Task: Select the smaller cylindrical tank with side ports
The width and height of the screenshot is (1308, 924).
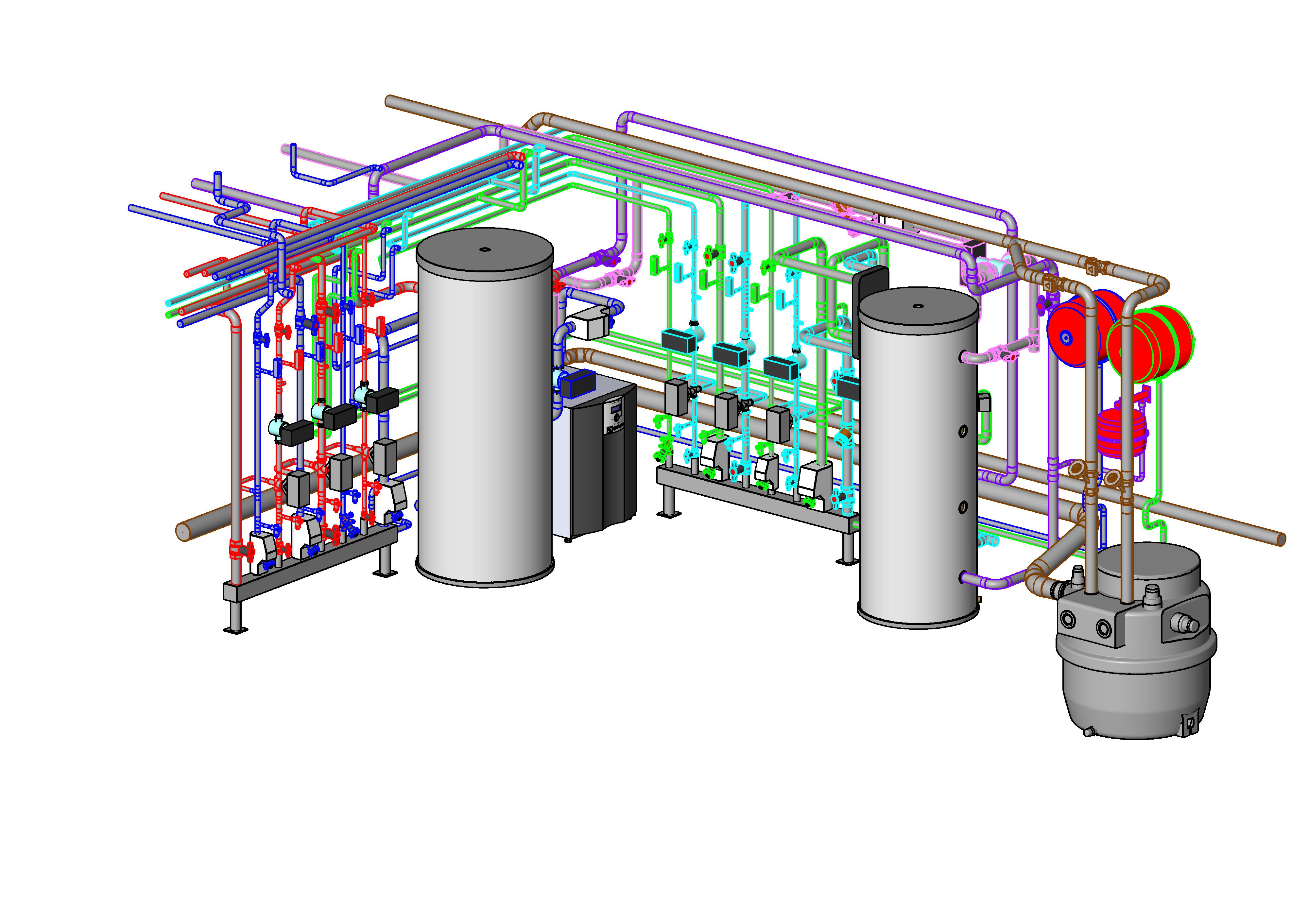Action: pyautogui.click(x=918, y=459)
